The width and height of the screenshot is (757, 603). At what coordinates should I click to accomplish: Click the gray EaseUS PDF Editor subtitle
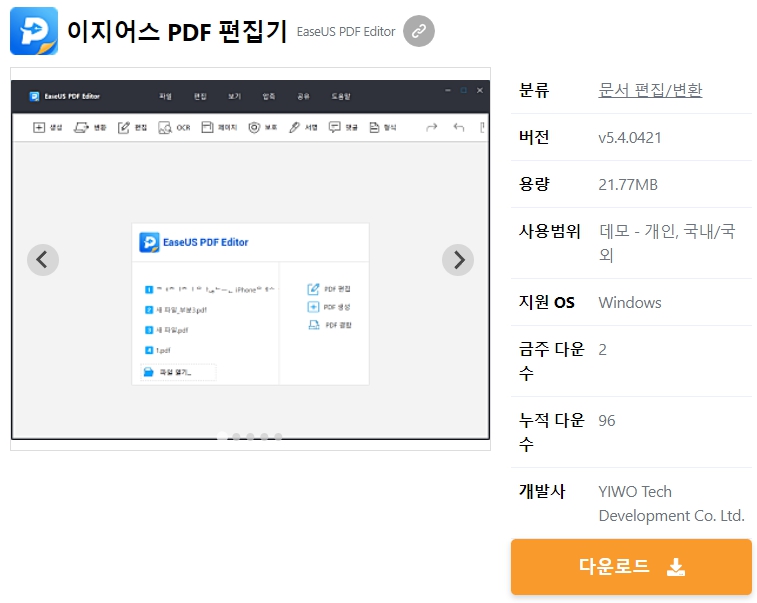tap(346, 32)
